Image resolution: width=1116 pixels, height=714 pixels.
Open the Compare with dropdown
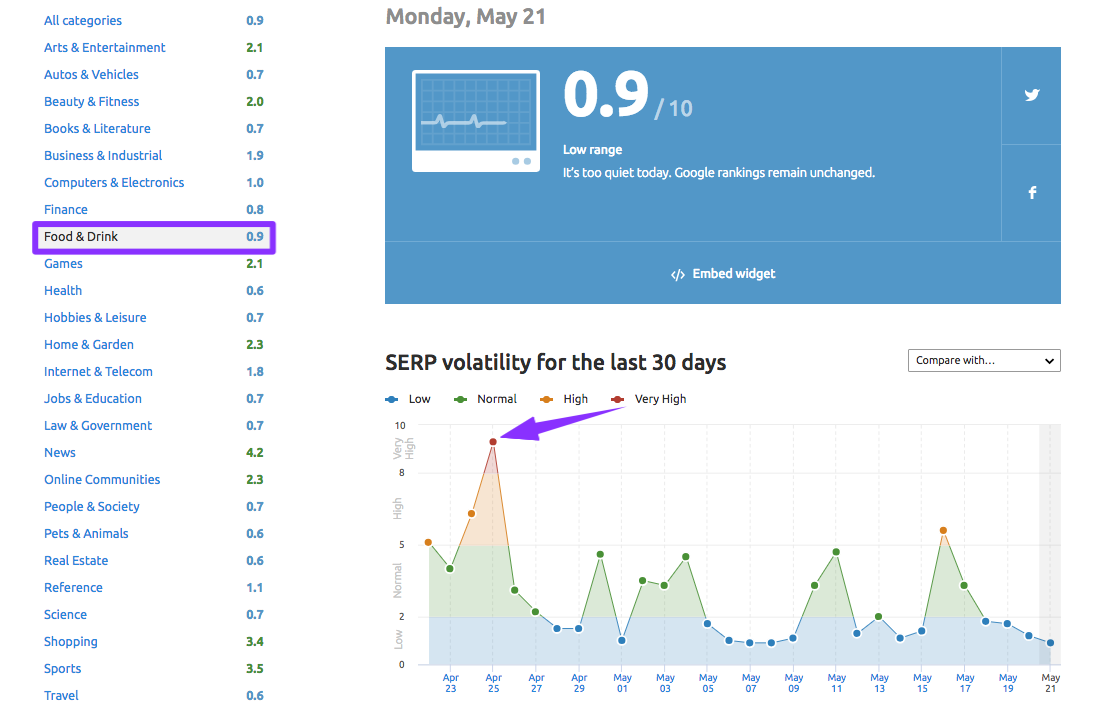984,360
